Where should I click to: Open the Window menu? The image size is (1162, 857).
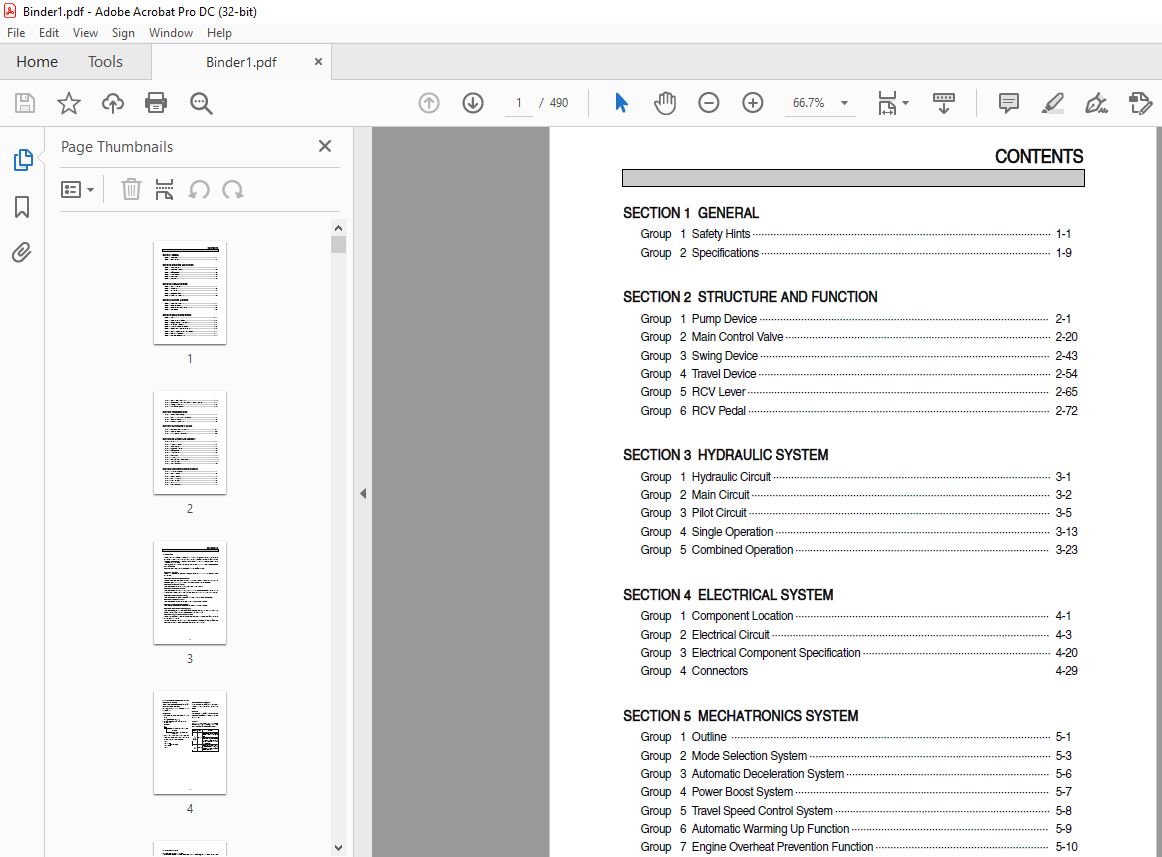(170, 33)
